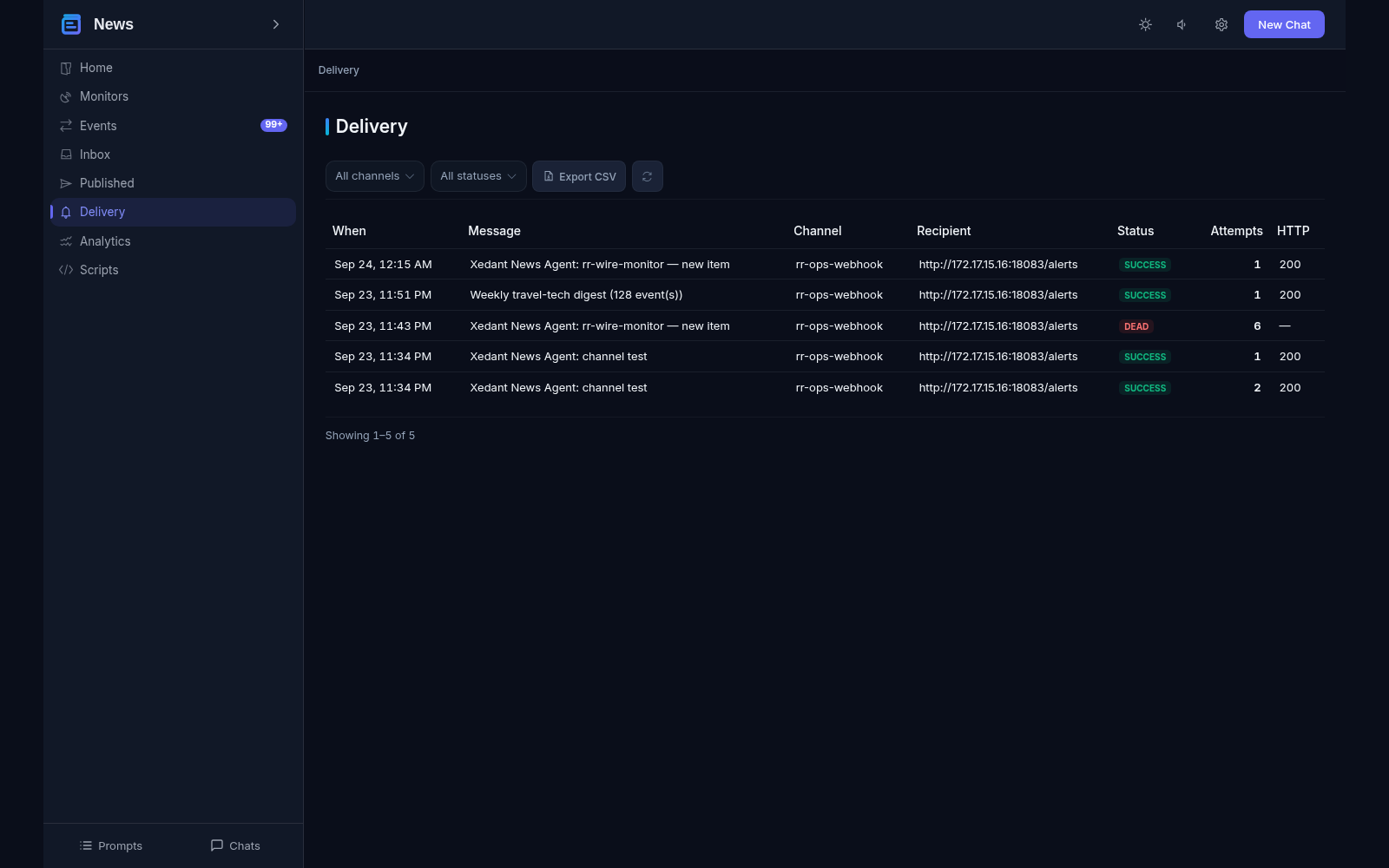Click recipient URL in the DEAD row
This screenshot has width=1389, height=868.
click(x=998, y=326)
